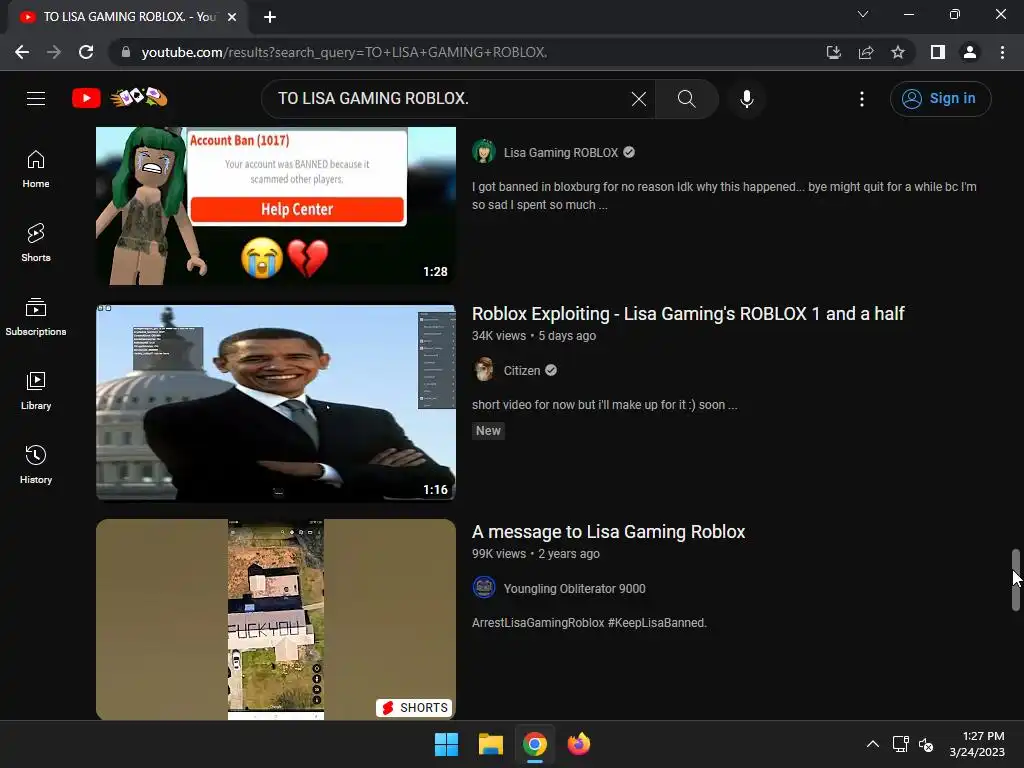
Task: Open the clock showing 1:27 PM
Action: click(x=977, y=744)
